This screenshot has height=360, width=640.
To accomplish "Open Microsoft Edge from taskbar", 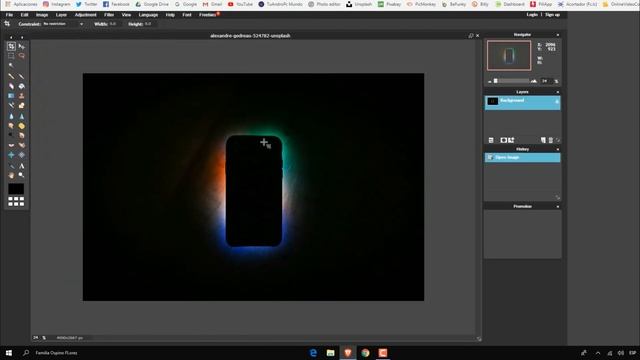I will pos(313,353).
